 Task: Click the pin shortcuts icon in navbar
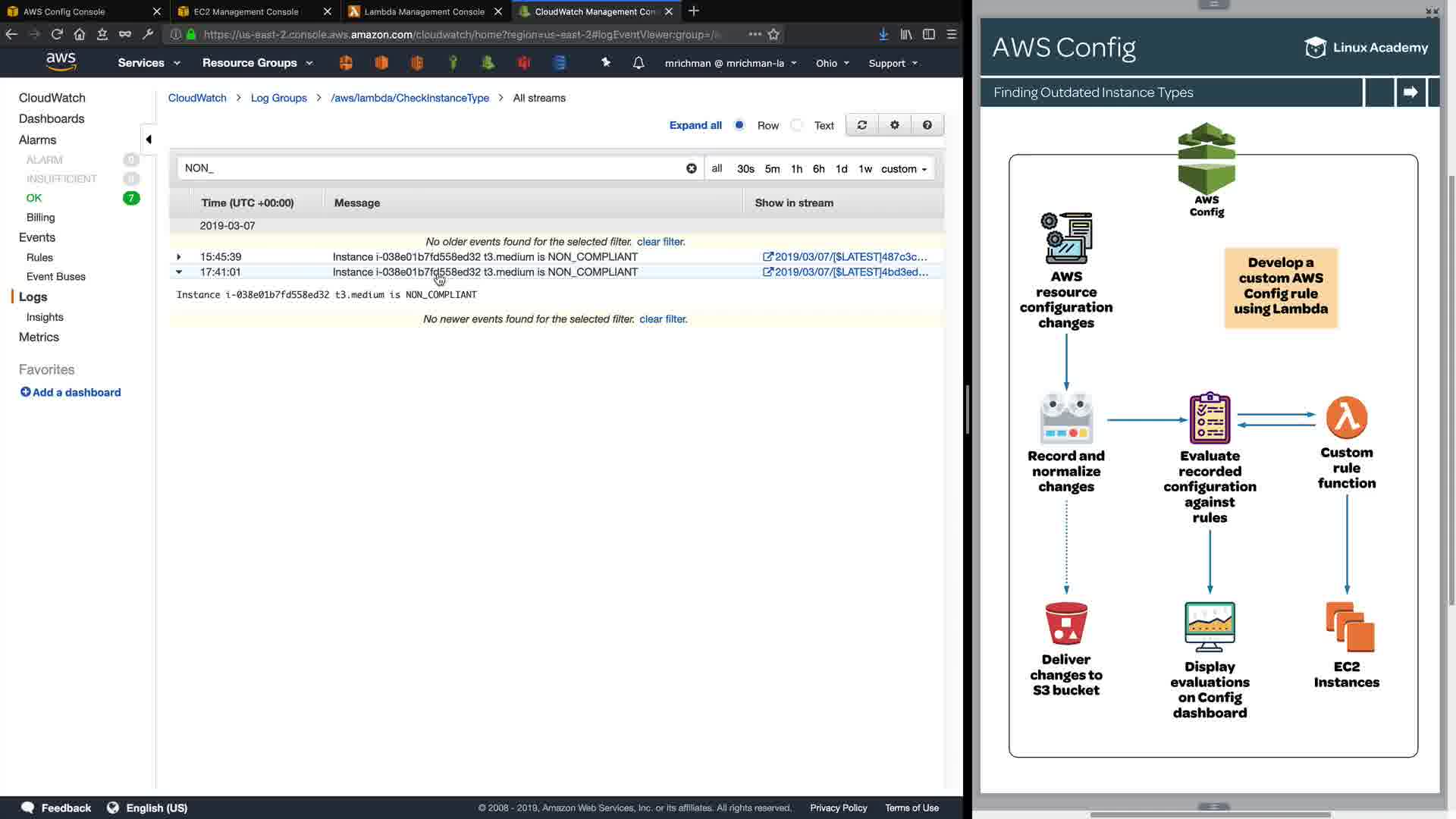click(x=605, y=63)
